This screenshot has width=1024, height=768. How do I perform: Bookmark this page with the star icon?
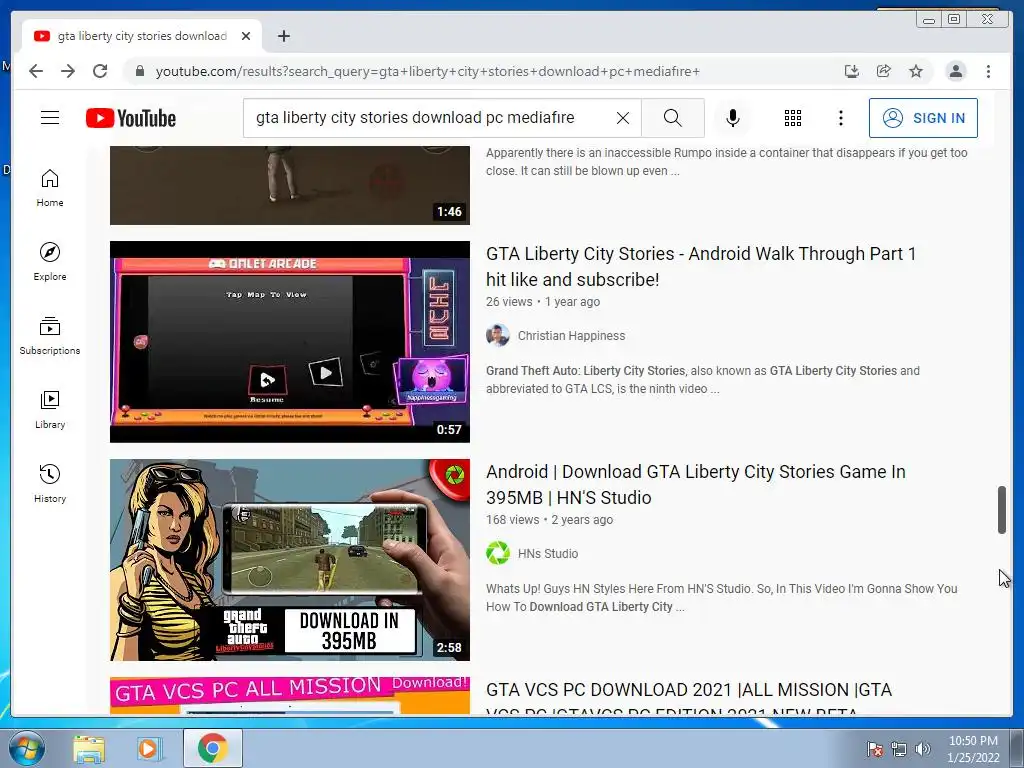pyautogui.click(x=916, y=71)
